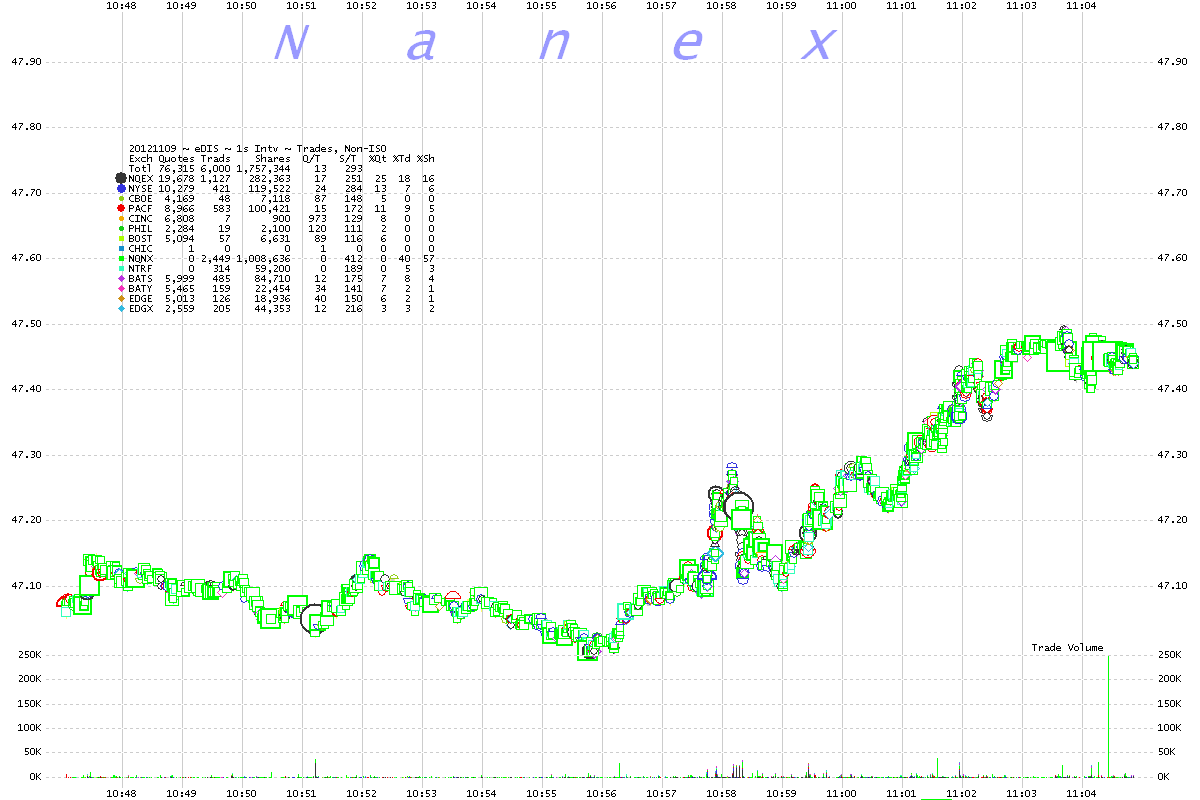The image size is (1200, 800).
Task: Click the '100K' label on the right volume axis
Action: point(1171,728)
